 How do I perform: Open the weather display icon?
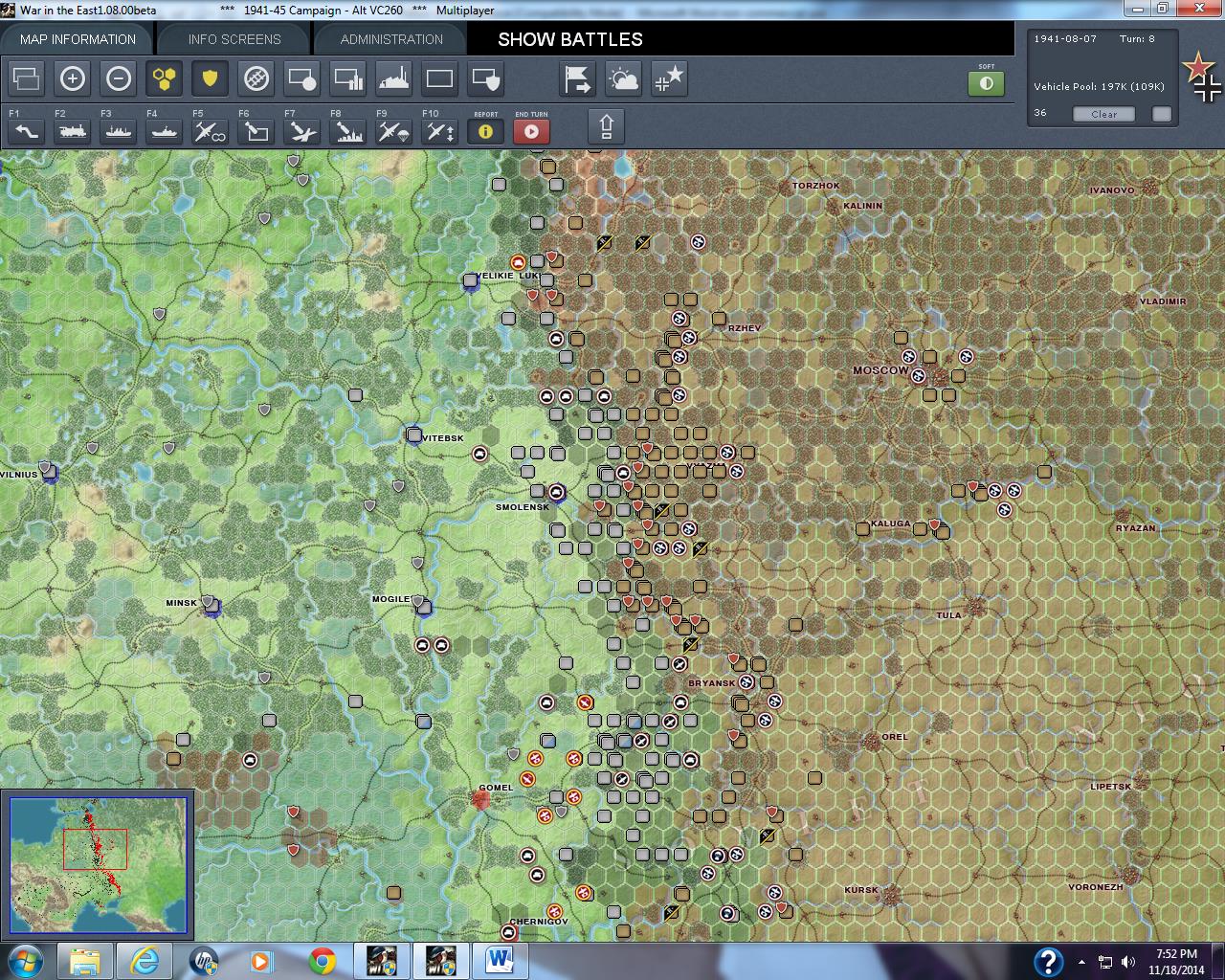624,78
